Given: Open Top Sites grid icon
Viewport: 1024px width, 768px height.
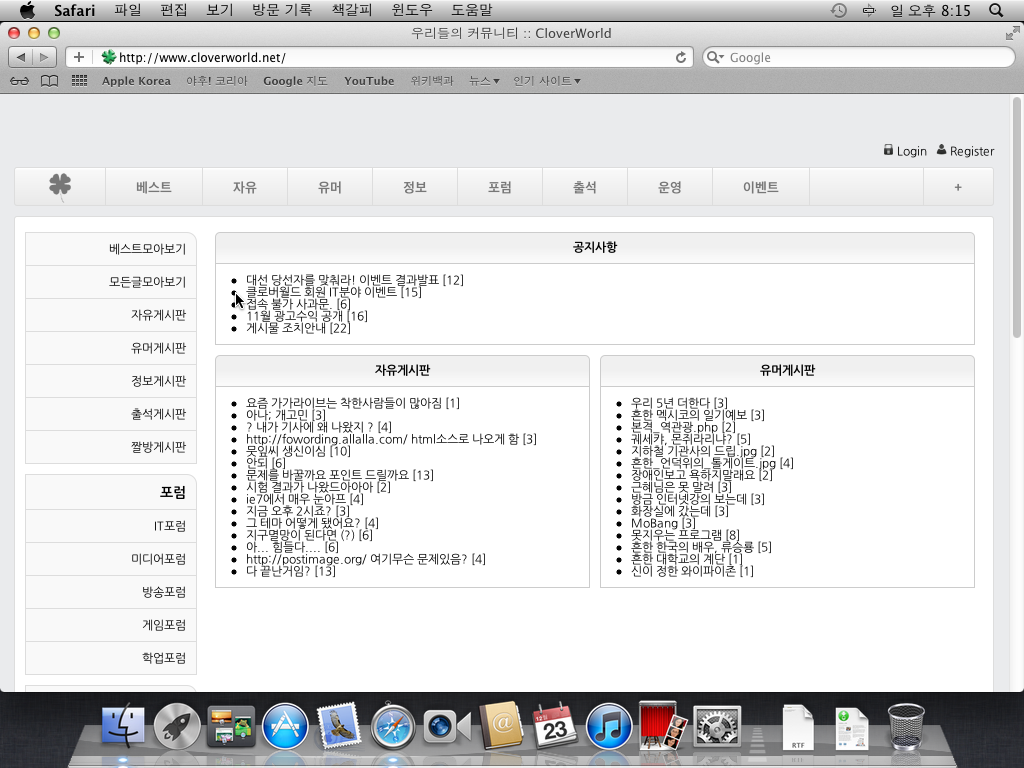Looking at the screenshot, I should (79, 81).
